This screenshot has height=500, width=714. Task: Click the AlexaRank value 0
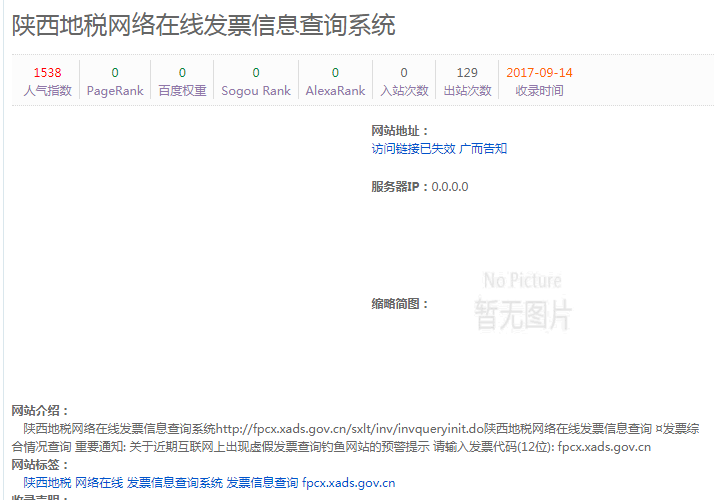coord(336,73)
